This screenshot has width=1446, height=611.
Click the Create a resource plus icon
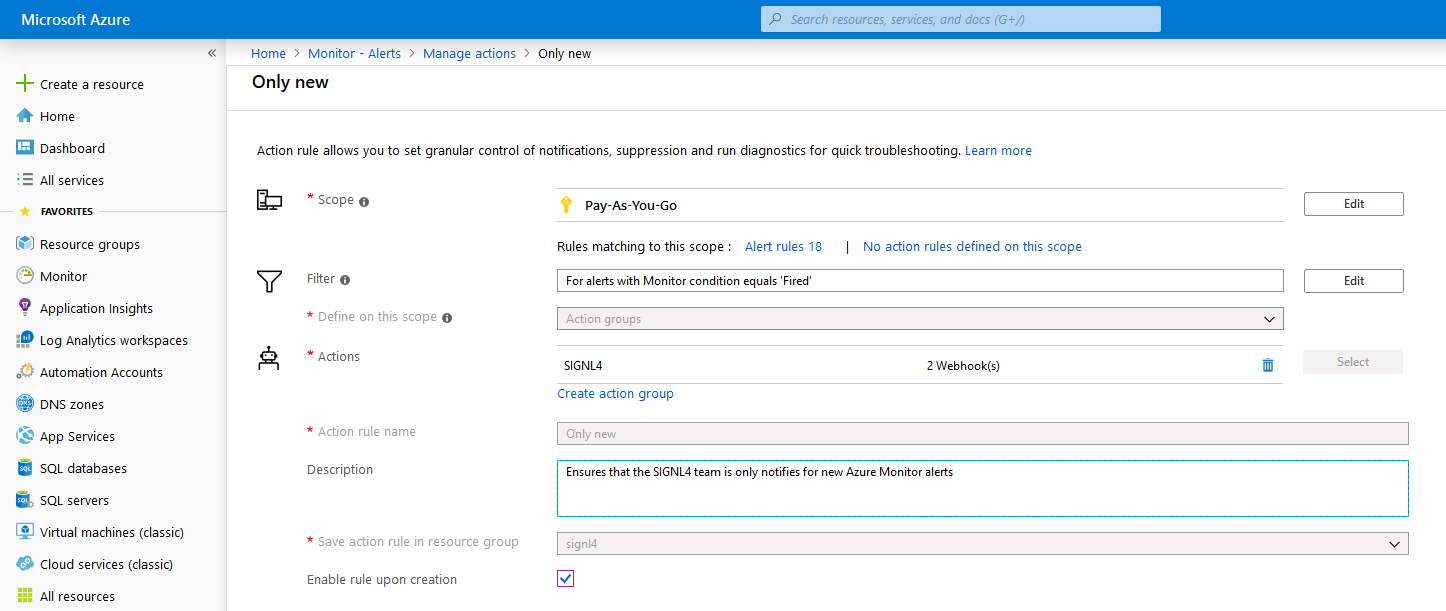(x=25, y=84)
